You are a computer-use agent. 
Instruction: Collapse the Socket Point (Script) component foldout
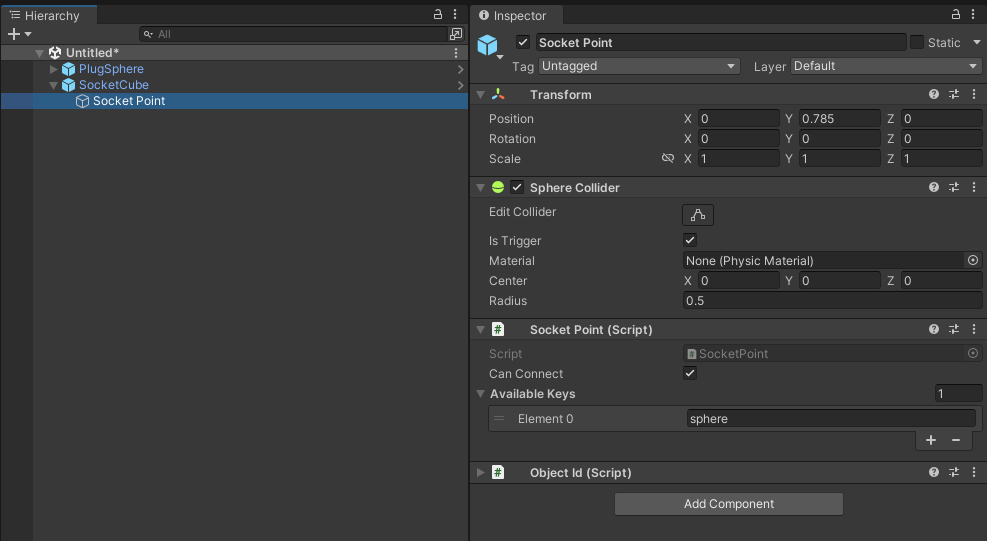(480, 329)
